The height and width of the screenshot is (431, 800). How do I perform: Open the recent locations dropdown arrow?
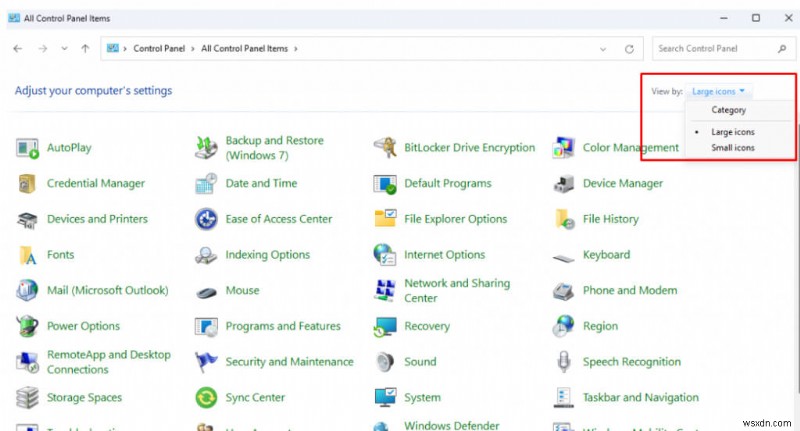64,48
